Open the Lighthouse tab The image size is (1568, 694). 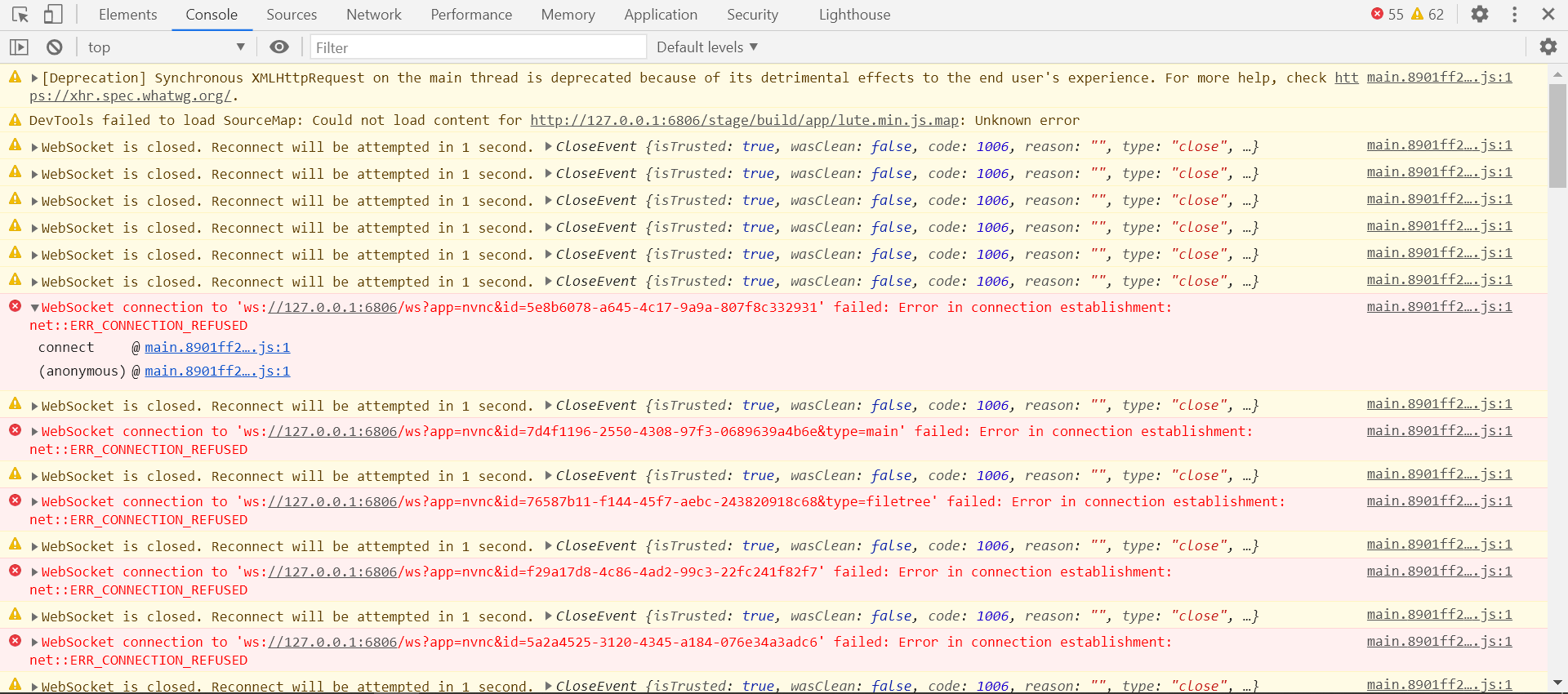pyautogui.click(x=854, y=15)
